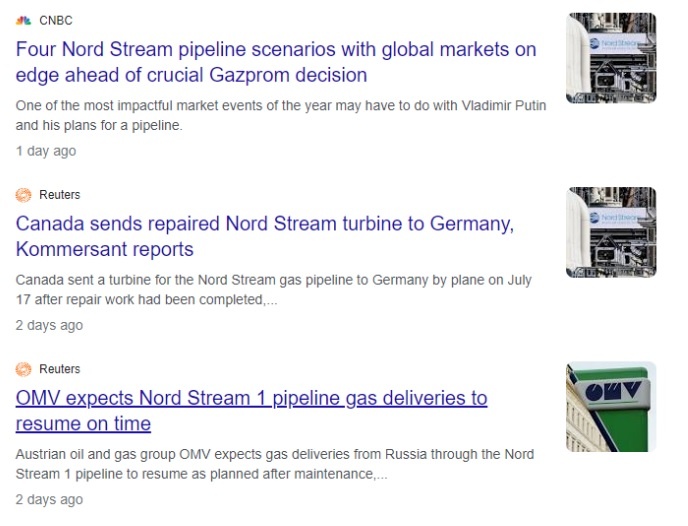Click the second Reuters logo icon
The image size is (688, 526).
tap(24, 369)
